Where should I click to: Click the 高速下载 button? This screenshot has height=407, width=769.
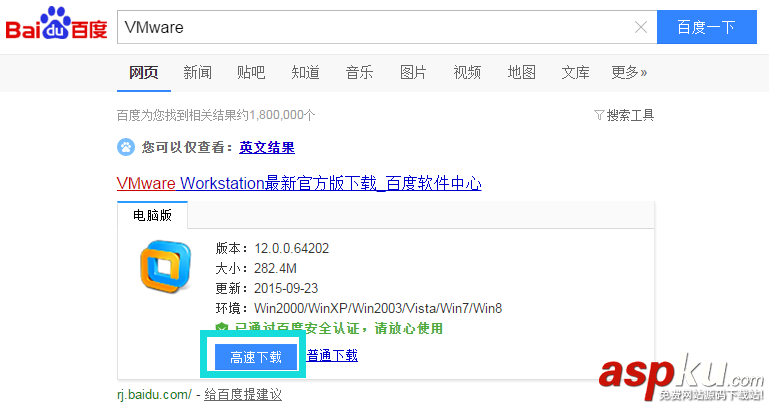(x=256, y=357)
